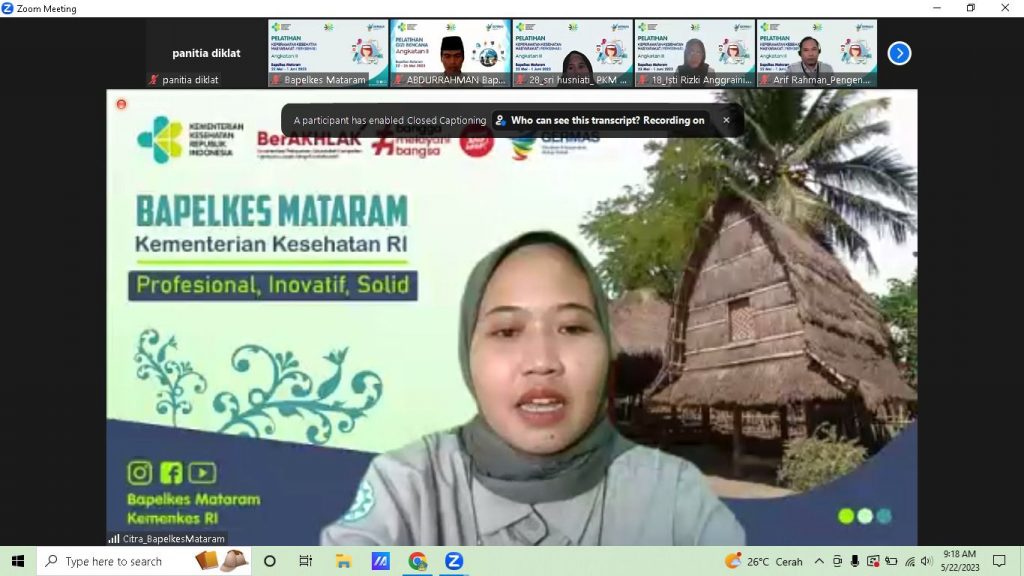Click Zoom recording tray icon
Viewport: 1024px width, 576px height.
tap(873, 561)
